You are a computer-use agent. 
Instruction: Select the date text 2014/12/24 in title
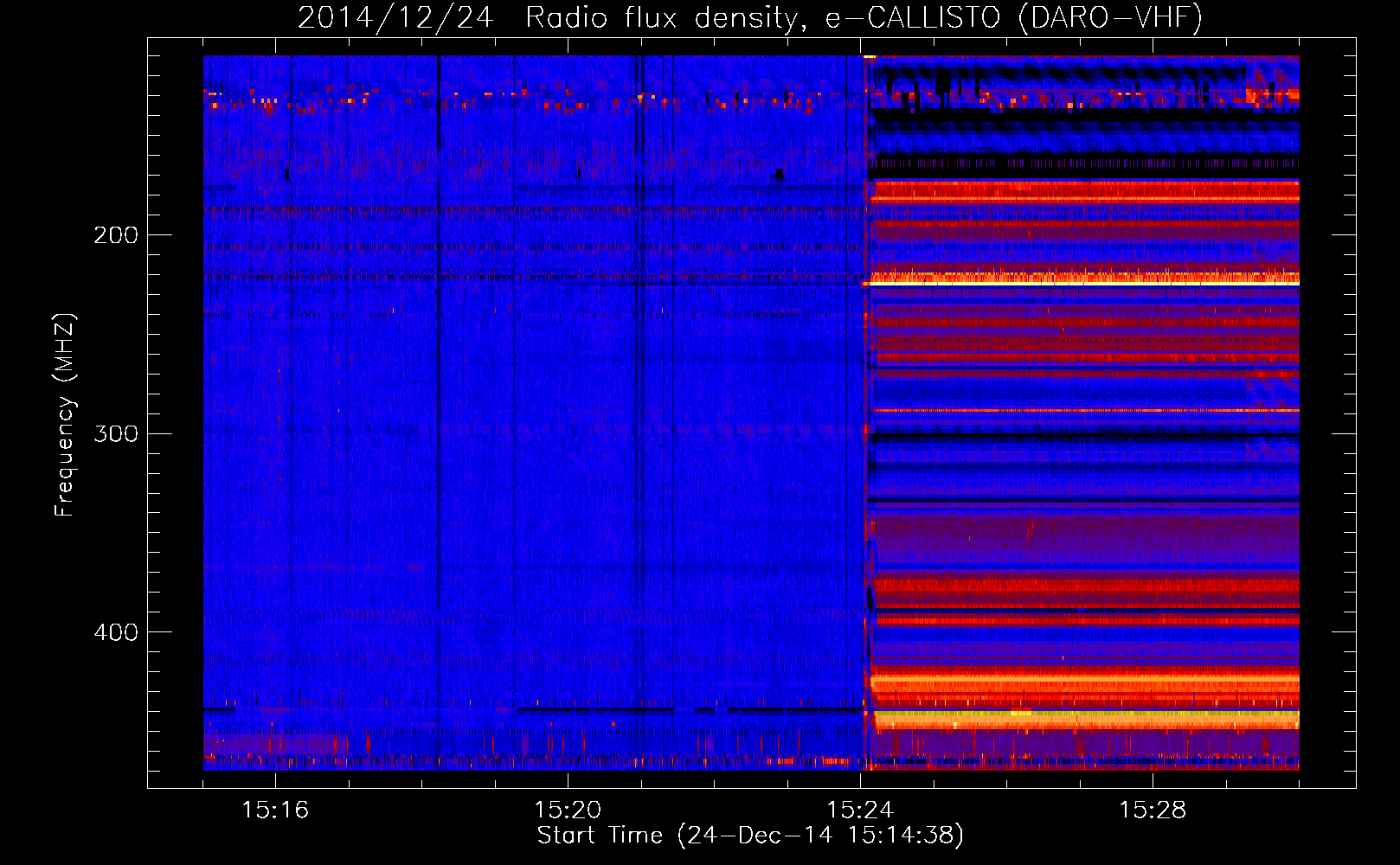[395, 17]
